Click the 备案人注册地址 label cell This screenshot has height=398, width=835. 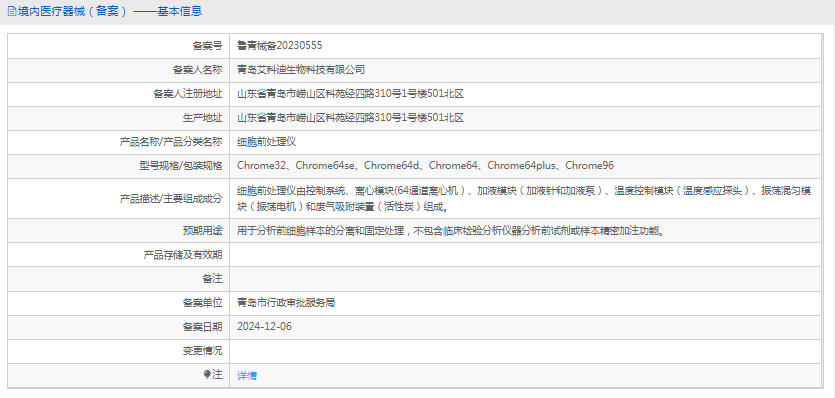[118, 94]
